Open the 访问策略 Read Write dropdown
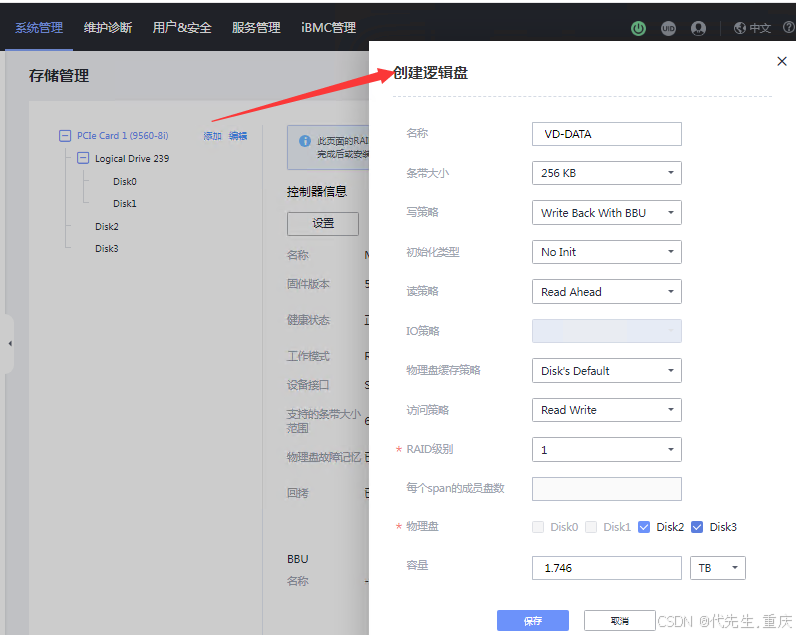The width and height of the screenshot is (796, 635). tap(607, 410)
